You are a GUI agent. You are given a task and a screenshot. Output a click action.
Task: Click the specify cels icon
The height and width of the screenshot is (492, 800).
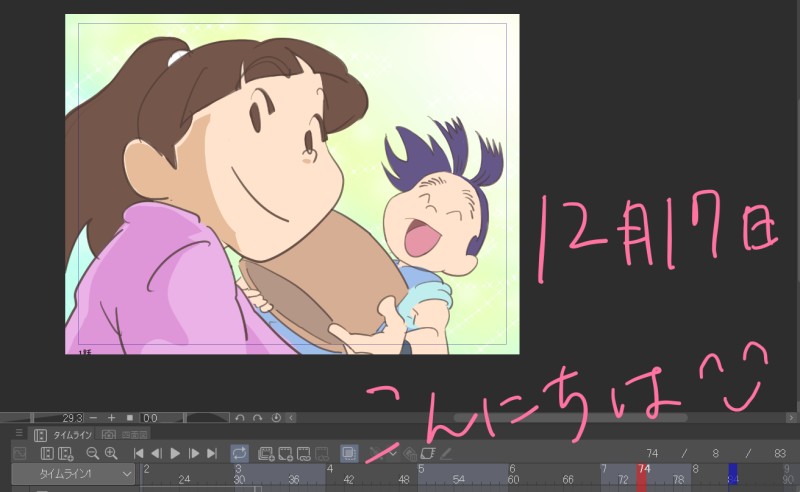coord(304,453)
